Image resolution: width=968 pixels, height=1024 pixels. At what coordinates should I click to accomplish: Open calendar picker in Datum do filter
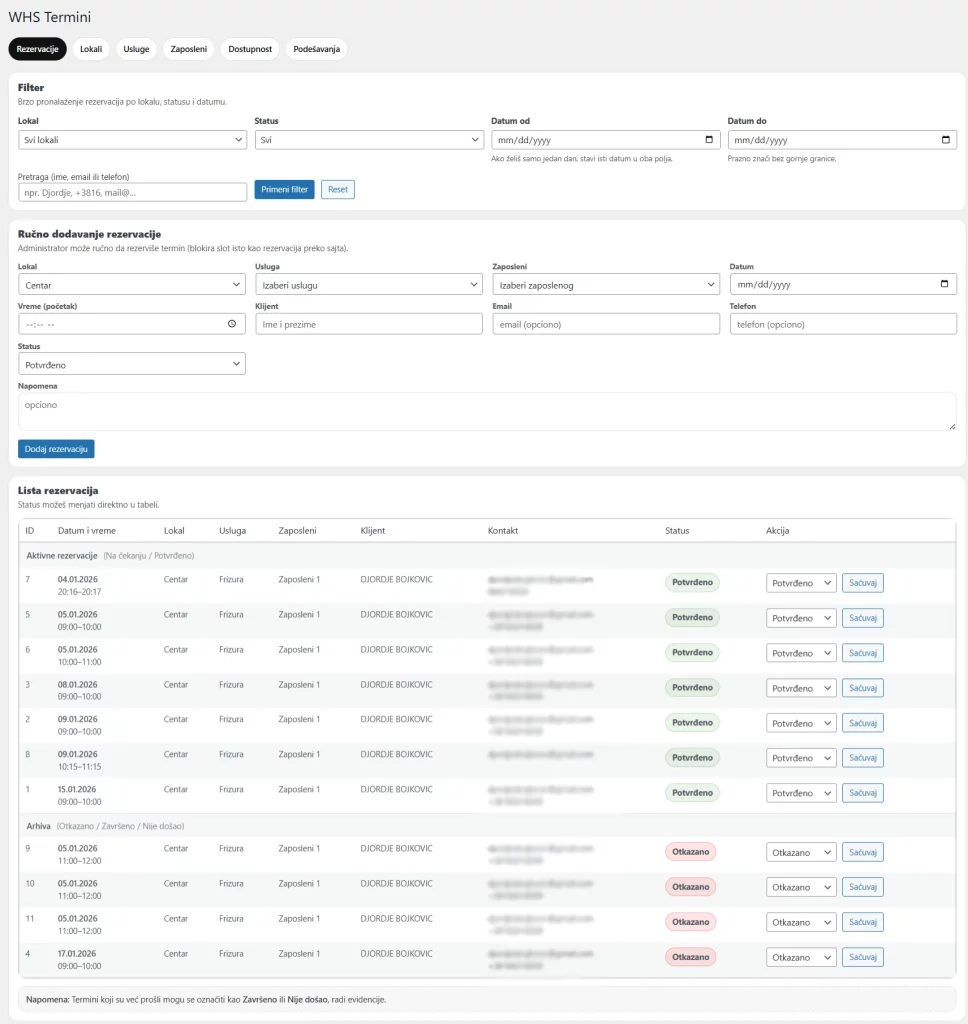click(x=946, y=140)
